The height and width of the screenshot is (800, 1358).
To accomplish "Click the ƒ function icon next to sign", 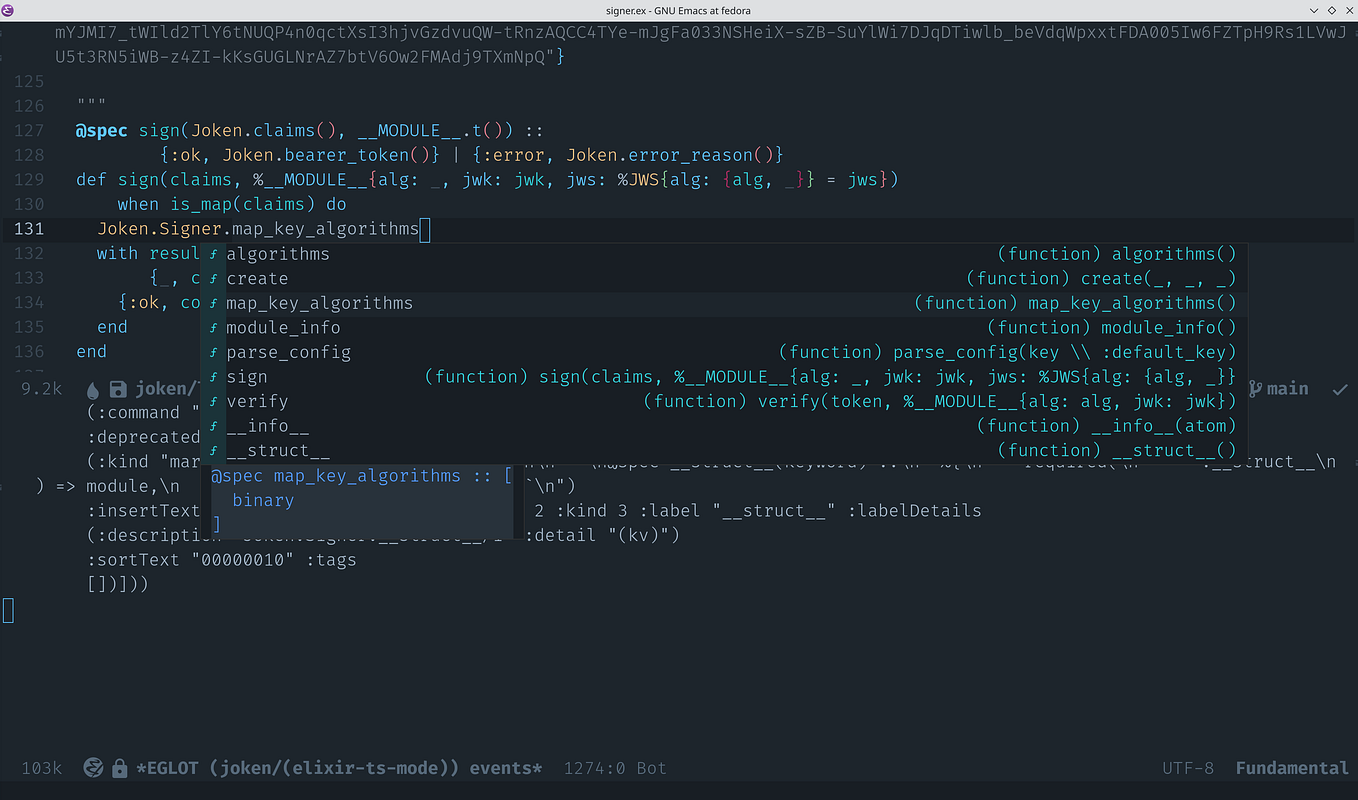I will point(213,376).
